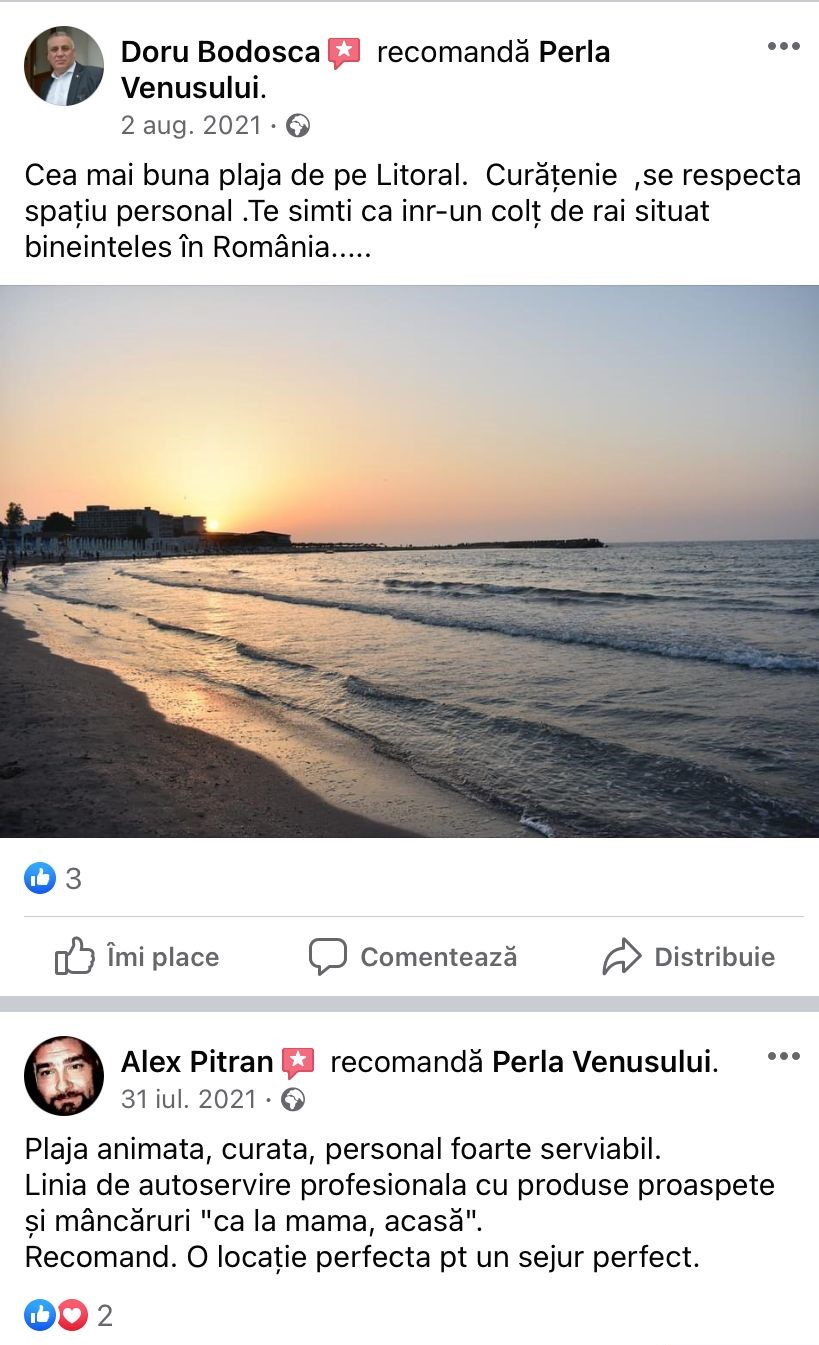Tap the 2 aug. 2021 post timestamp
Screen dimensions: 819x1345
pyautogui.click(x=191, y=125)
